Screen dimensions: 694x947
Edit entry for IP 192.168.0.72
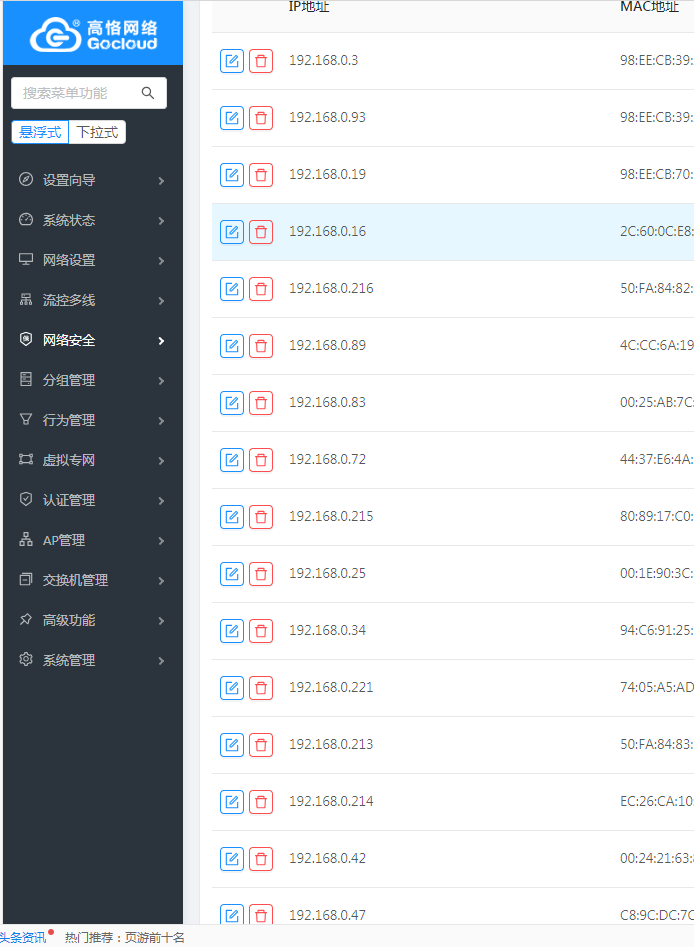point(232,460)
